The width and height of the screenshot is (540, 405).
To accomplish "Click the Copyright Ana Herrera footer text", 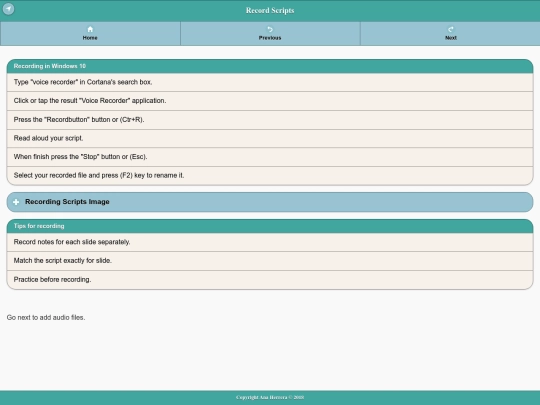I will point(270,397).
